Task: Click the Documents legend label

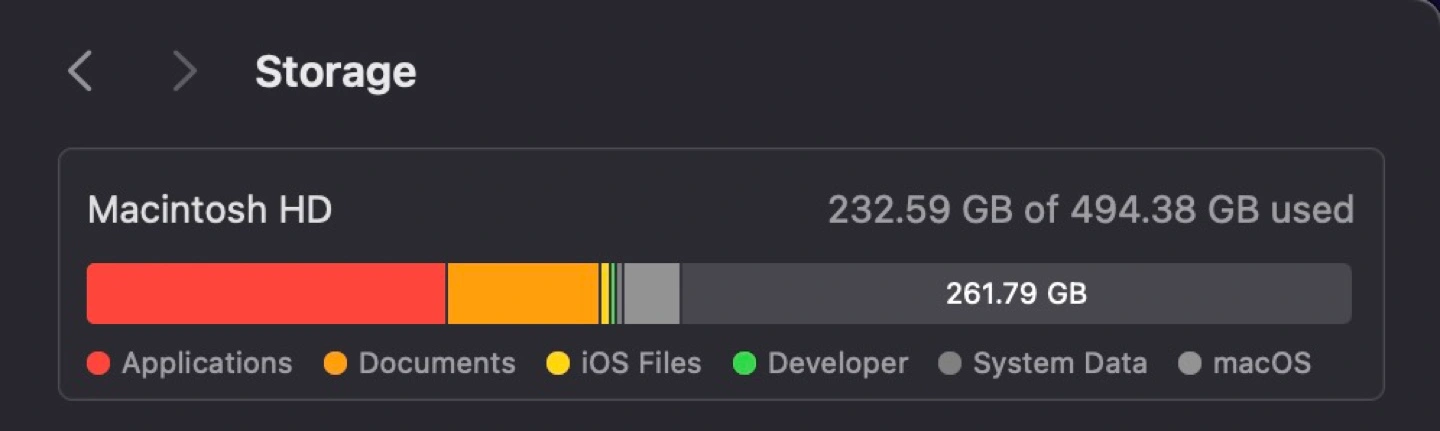Action: click(437, 363)
